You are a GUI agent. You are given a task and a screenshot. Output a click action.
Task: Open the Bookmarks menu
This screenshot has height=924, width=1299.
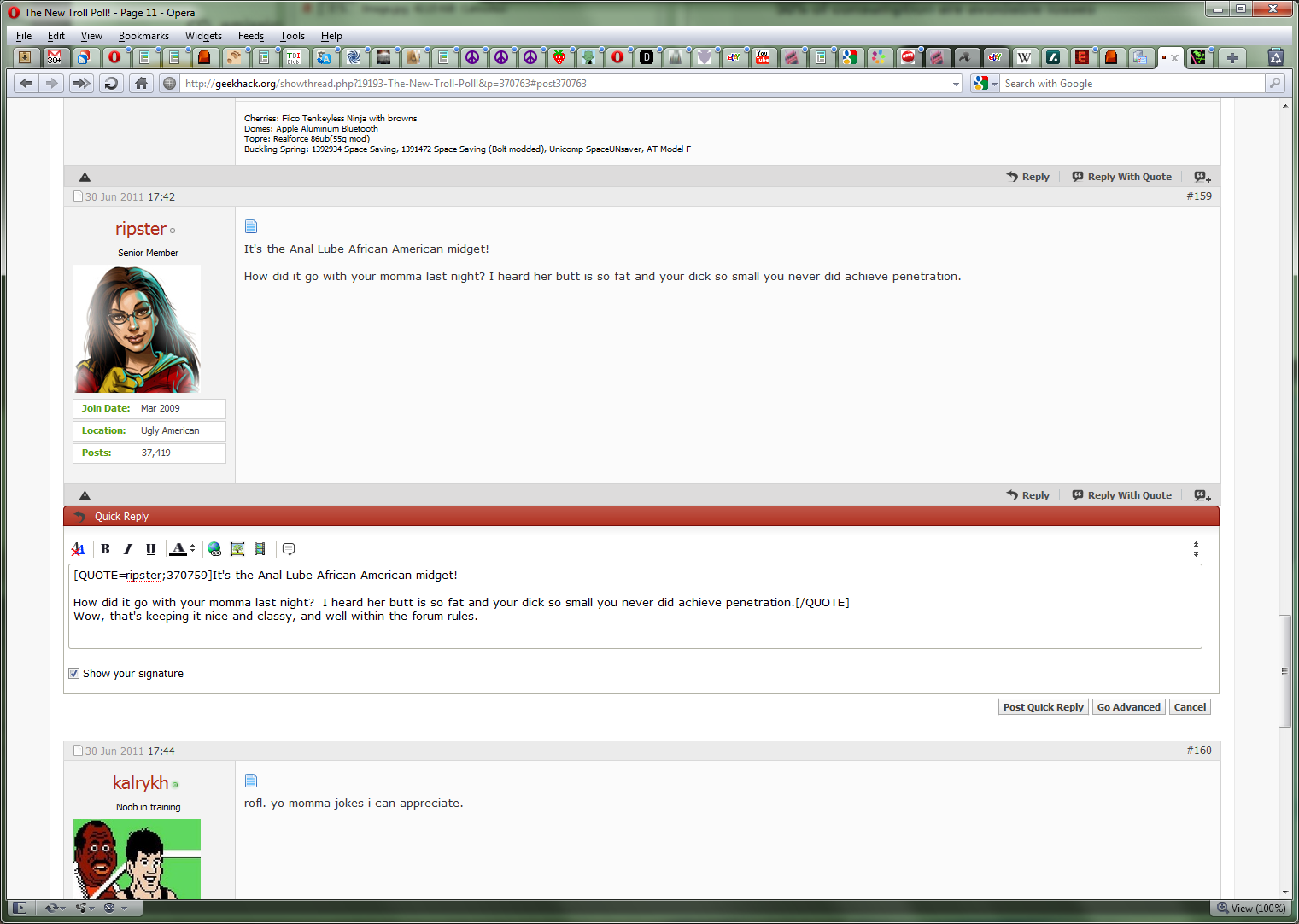tap(143, 36)
